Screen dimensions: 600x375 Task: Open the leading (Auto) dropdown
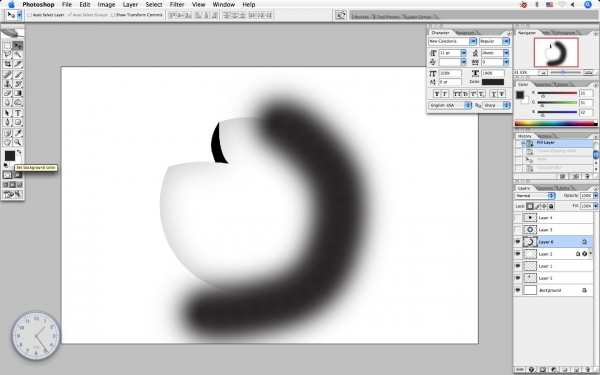click(506, 53)
